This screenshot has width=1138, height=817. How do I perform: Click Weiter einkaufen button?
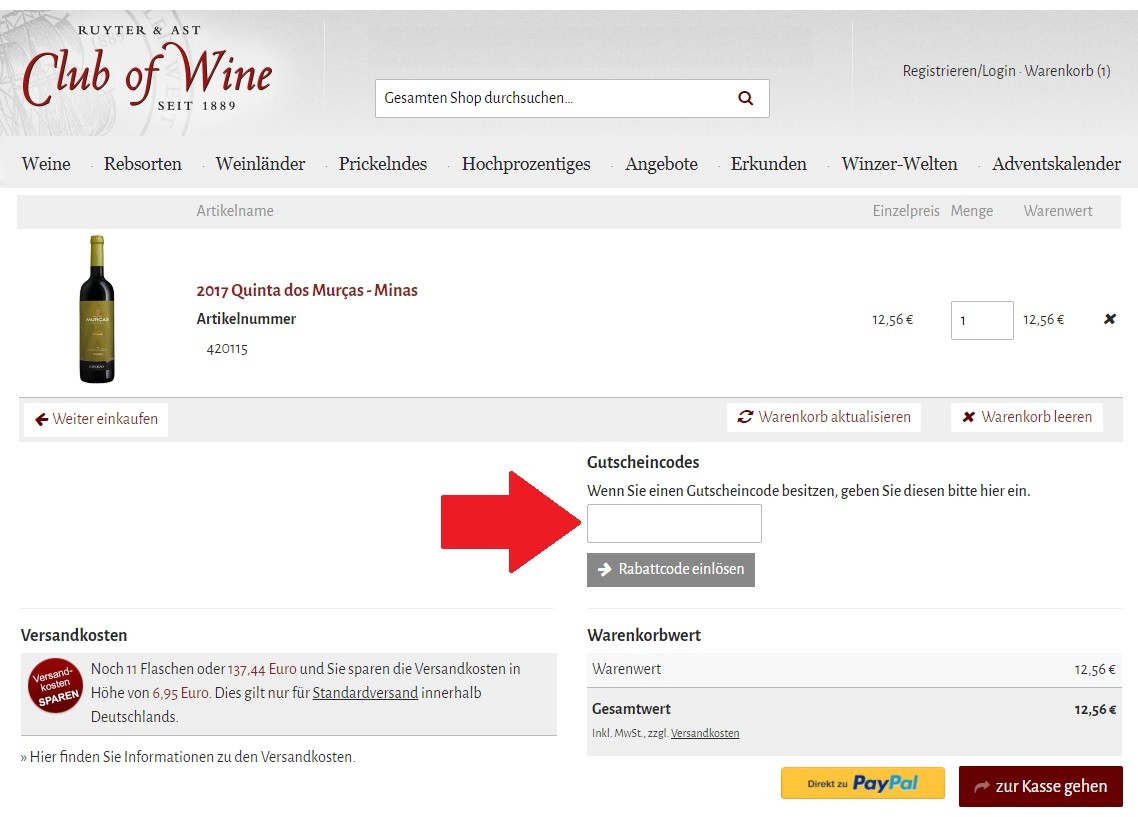coord(96,419)
